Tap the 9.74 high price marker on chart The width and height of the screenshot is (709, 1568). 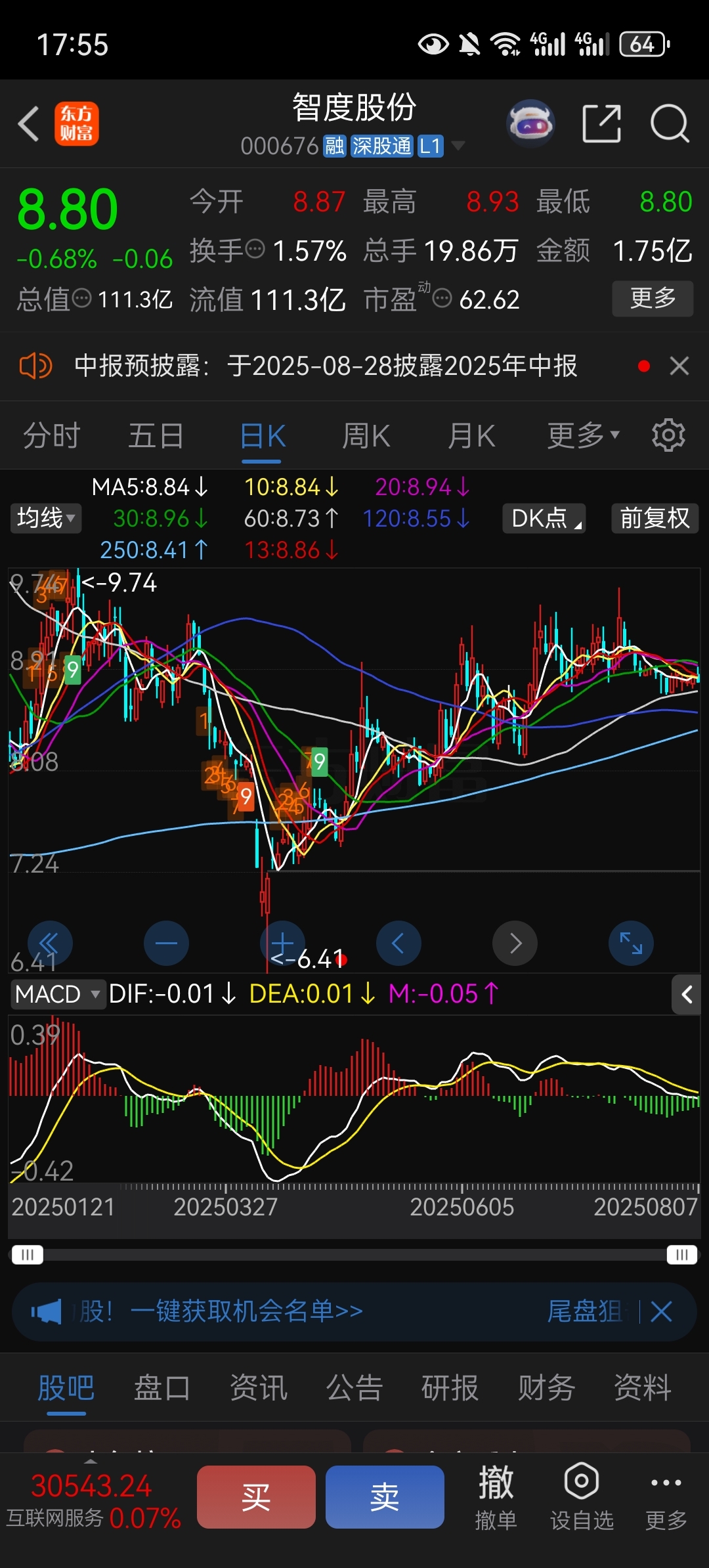coord(119,582)
